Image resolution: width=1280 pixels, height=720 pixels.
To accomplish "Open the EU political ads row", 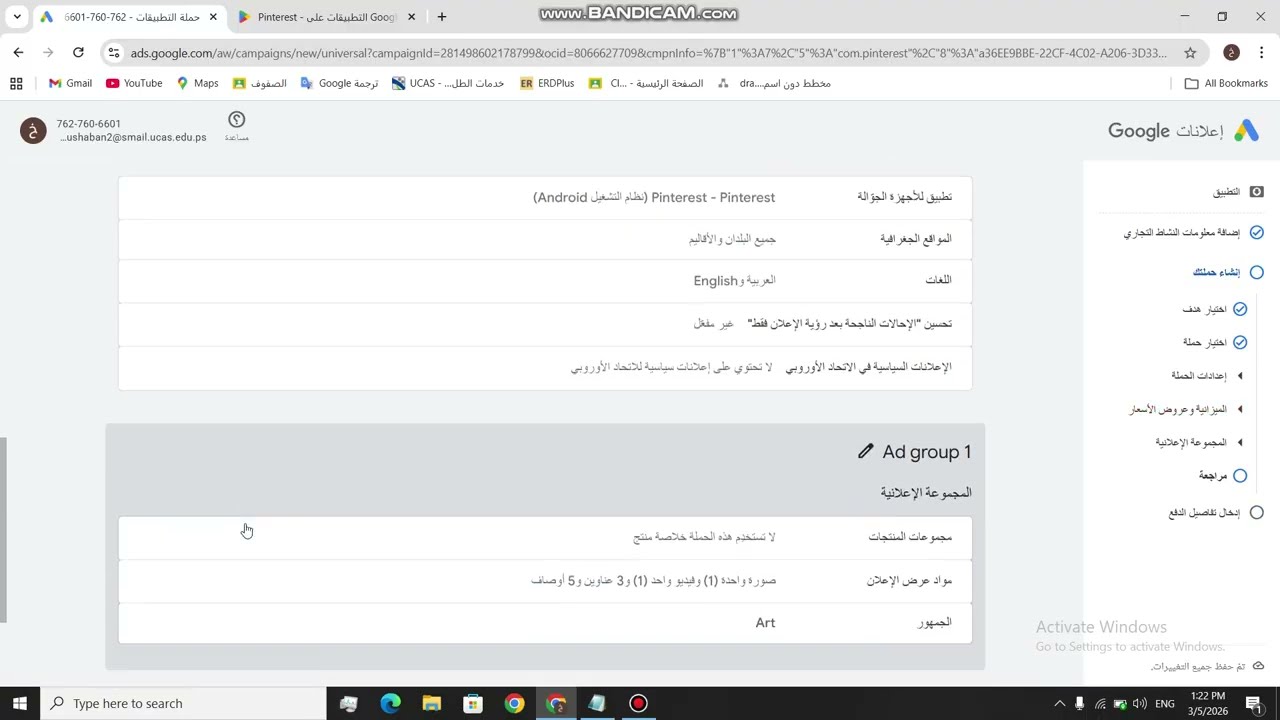I will pyautogui.click(x=545, y=368).
